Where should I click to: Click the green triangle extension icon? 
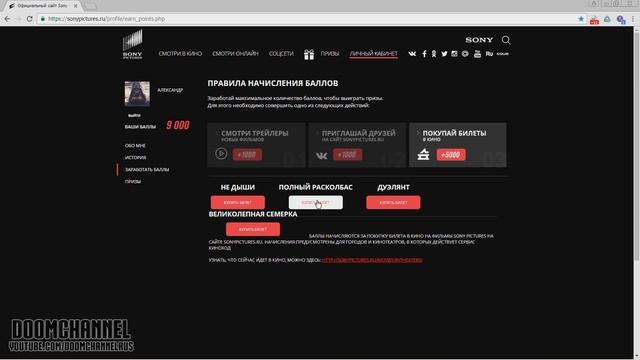[607, 19]
